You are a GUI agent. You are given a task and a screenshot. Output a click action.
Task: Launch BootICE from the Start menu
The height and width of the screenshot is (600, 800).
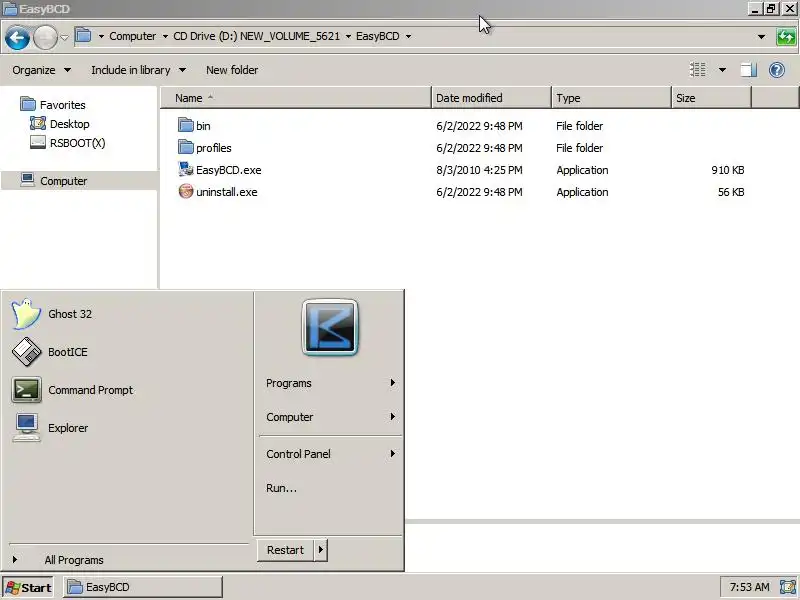(x=49, y=352)
